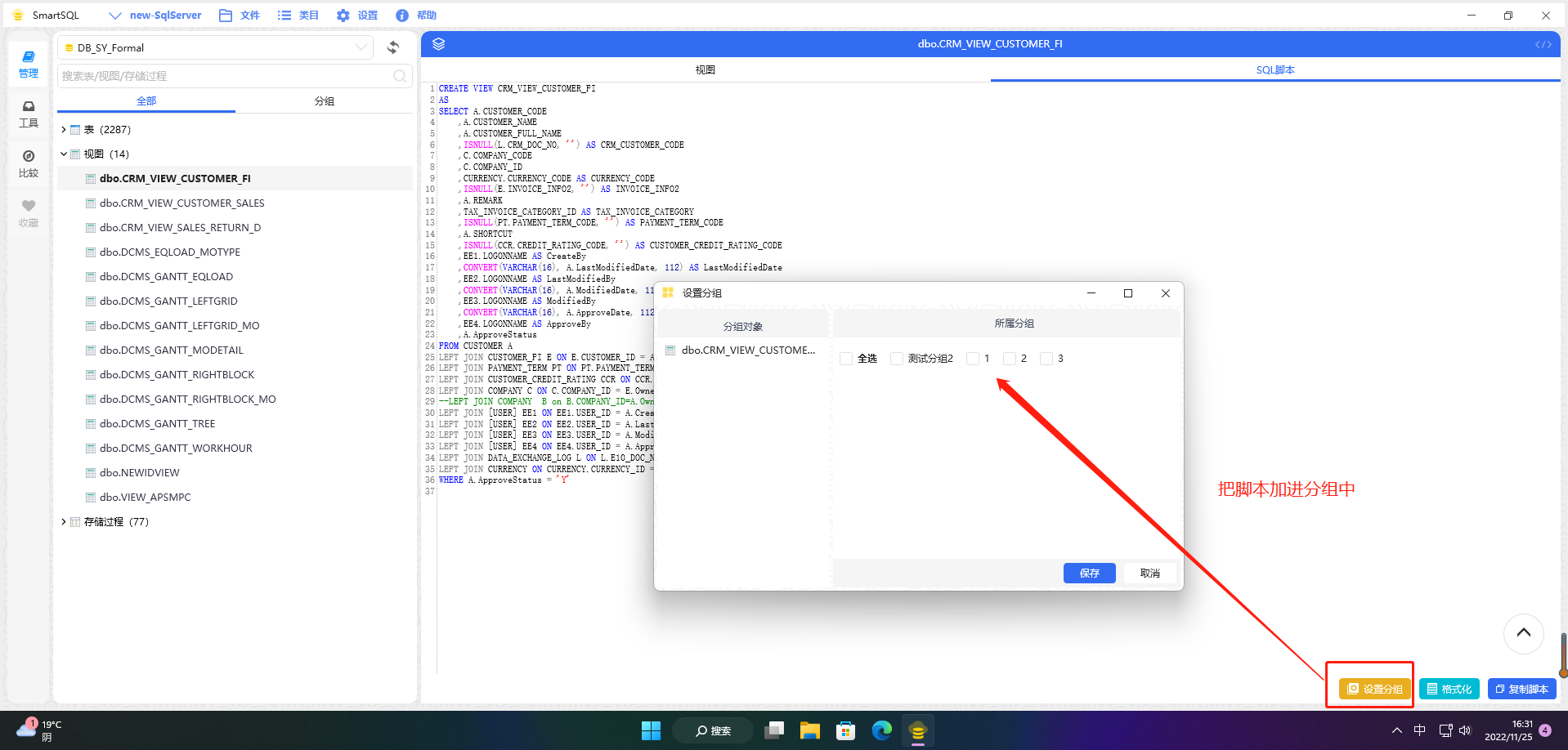
Task: Check the group 1 checkbox
Action: coord(973,359)
